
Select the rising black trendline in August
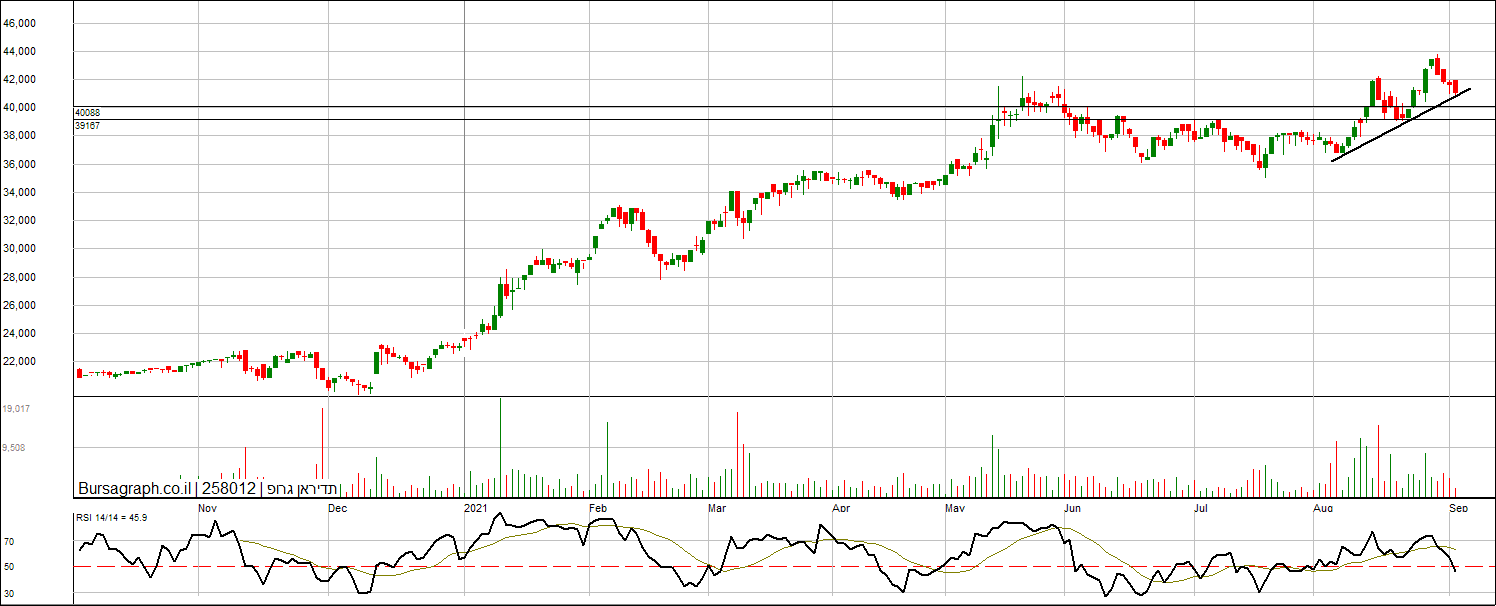(1400, 125)
